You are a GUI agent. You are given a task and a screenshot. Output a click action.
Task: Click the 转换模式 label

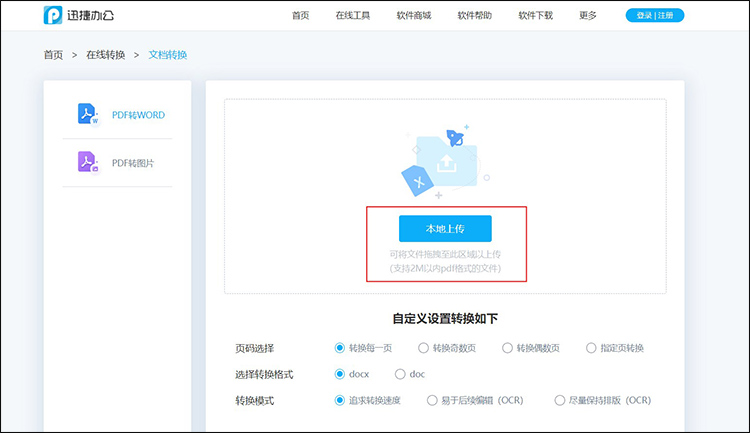(x=254, y=400)
